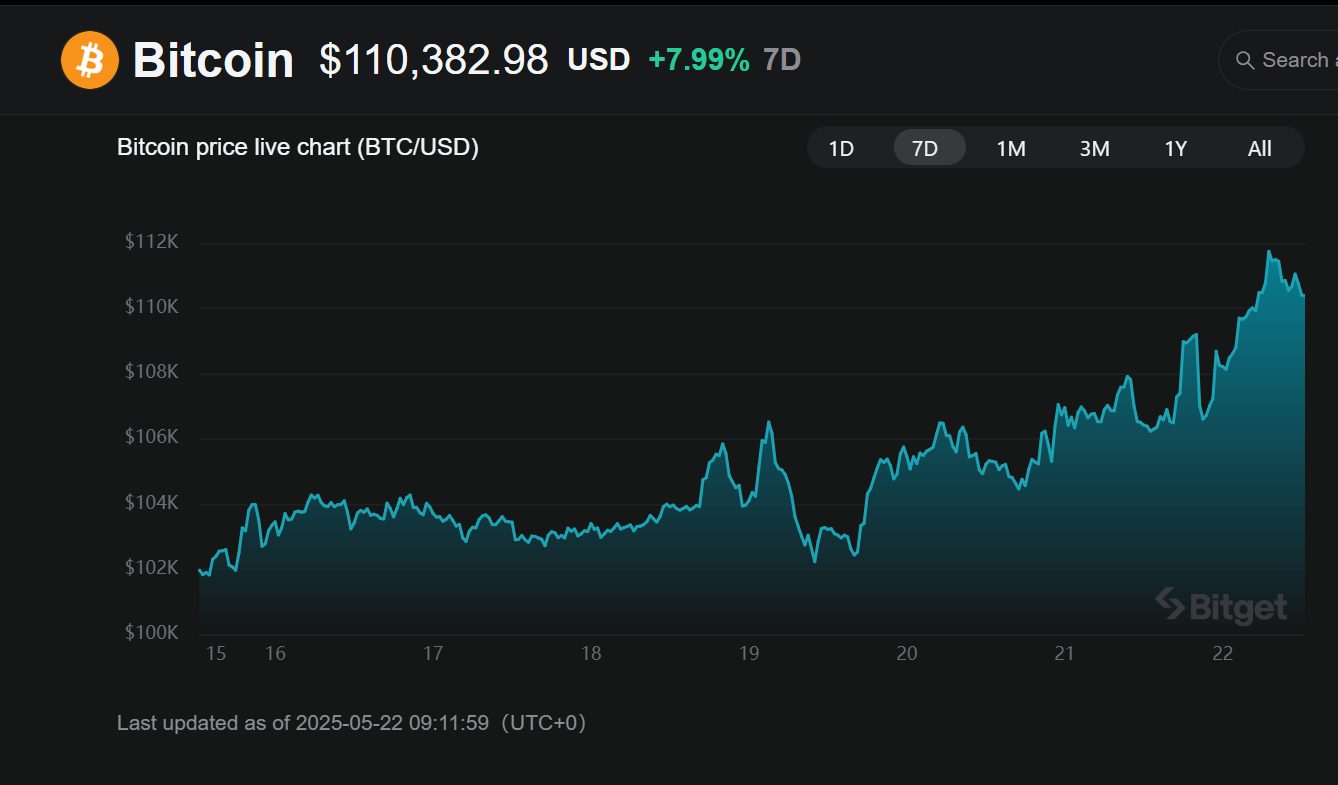This screenshot has width=1338, height=785.
Task: Click the date label 18 on x-axis
Action: tap(591, 653)
